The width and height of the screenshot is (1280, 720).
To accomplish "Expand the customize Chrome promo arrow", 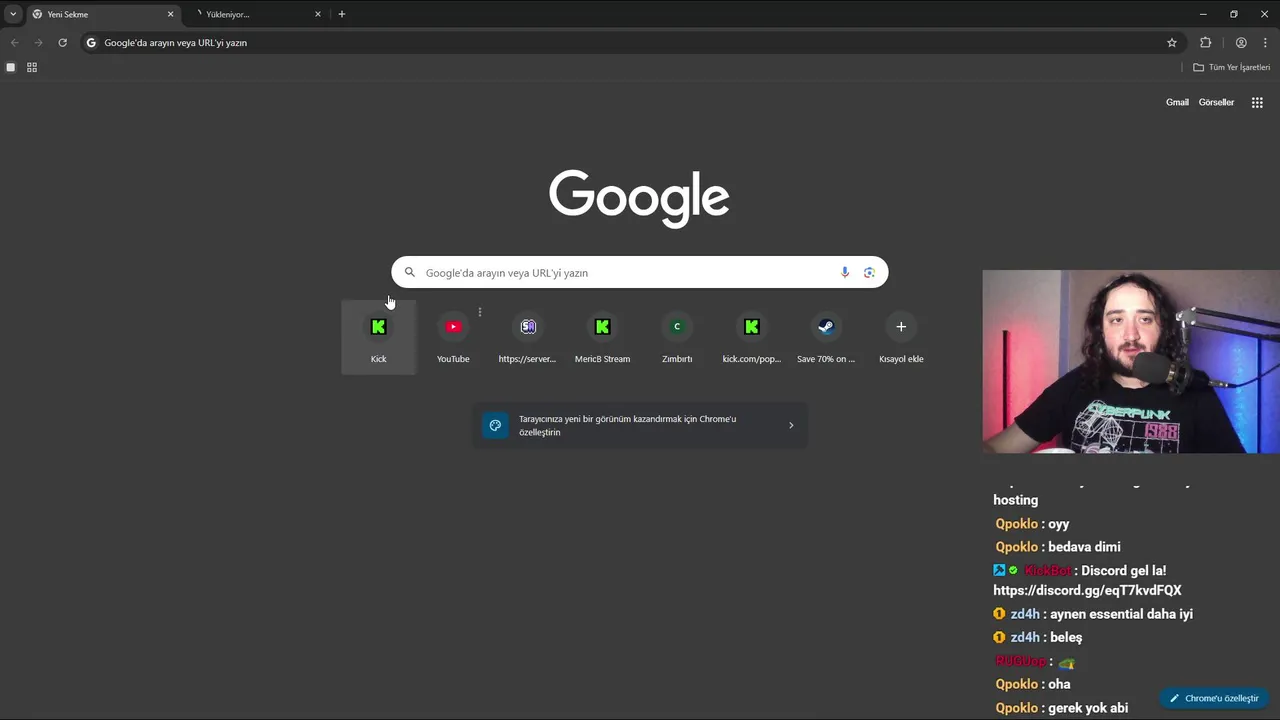I will [791, 425].
